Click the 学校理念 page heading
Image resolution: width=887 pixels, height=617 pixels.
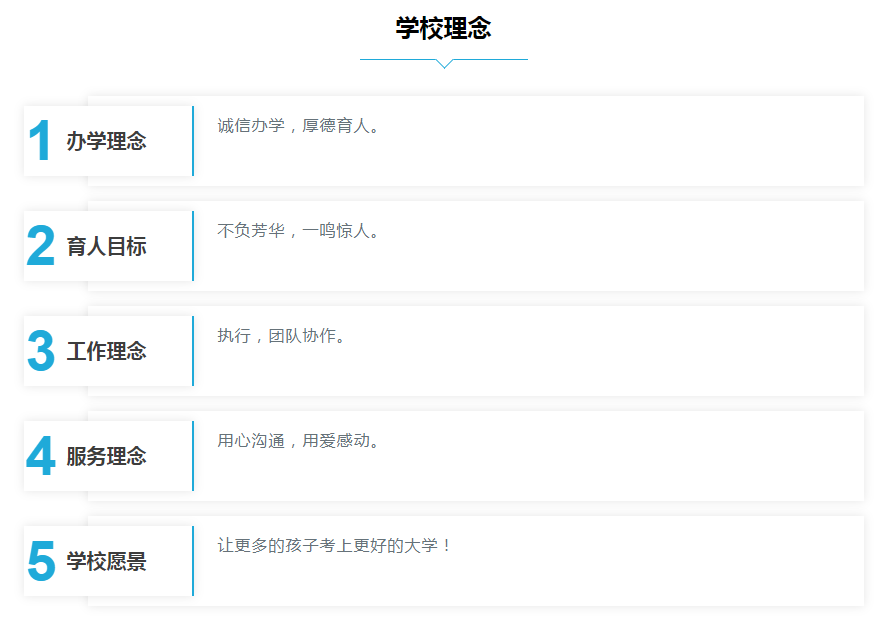(x=444, y=28)
